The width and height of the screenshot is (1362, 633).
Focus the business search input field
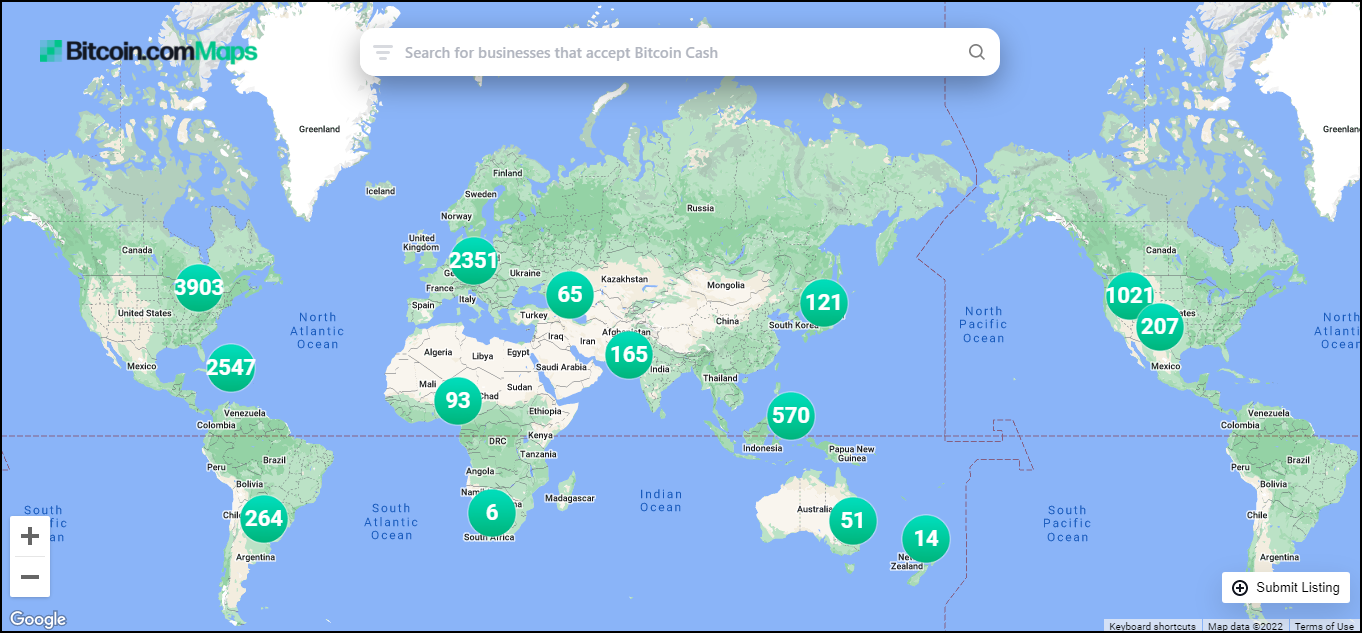coord(680,52)
